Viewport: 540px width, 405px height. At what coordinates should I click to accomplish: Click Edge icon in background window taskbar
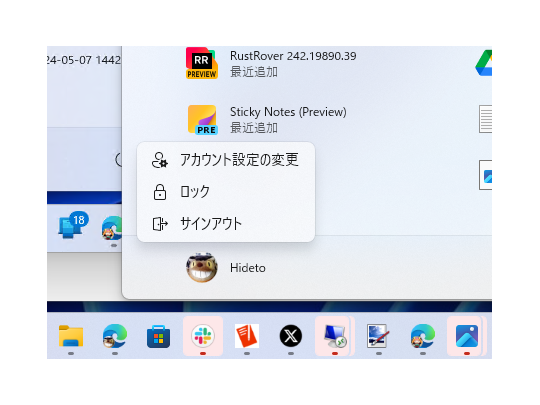coord(112,228)
